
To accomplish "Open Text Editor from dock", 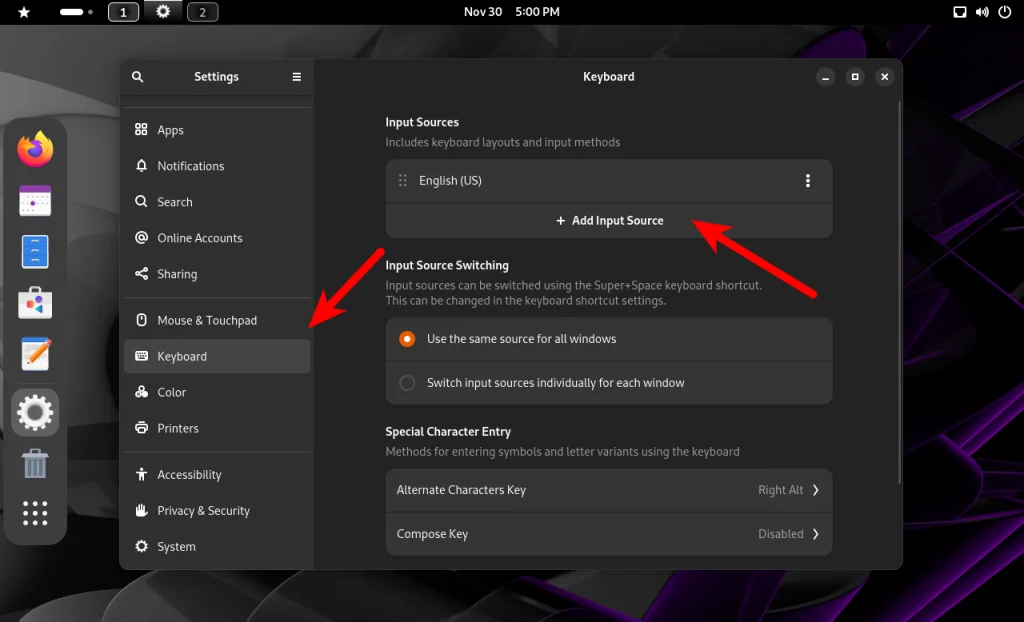I will (x=35, y=353).
